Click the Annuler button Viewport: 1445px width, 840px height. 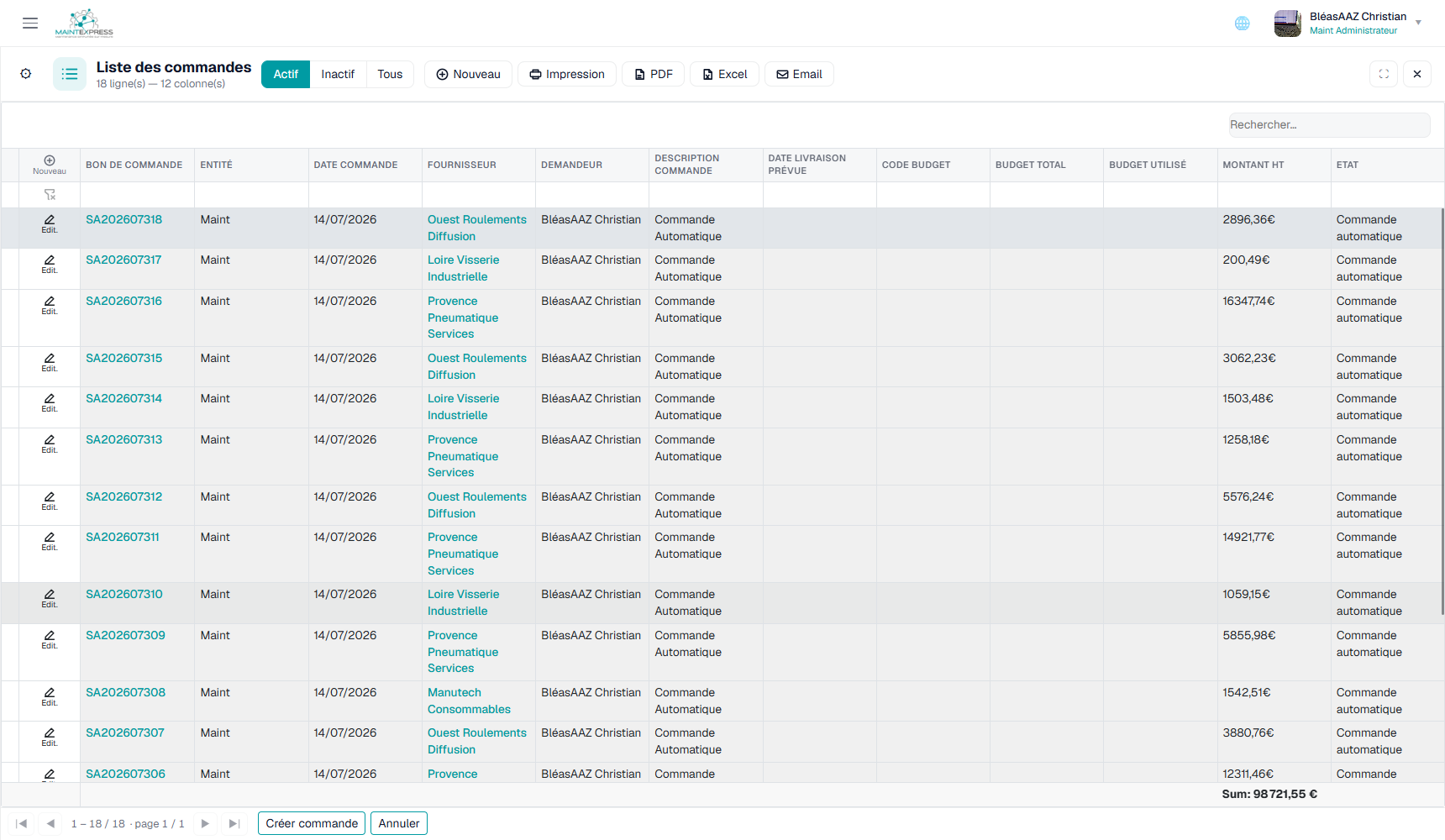click(399, 823)
